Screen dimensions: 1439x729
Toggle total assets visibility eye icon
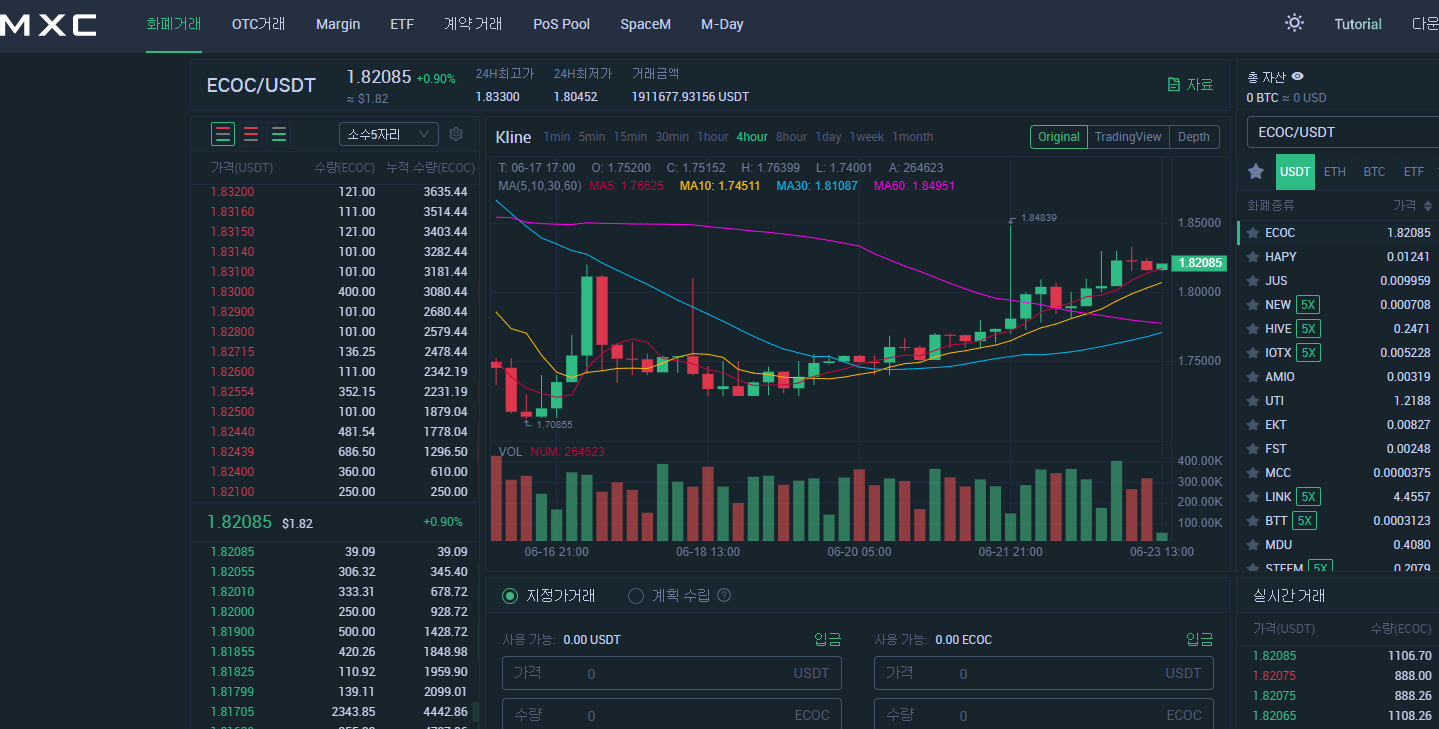pos(1298,76)
